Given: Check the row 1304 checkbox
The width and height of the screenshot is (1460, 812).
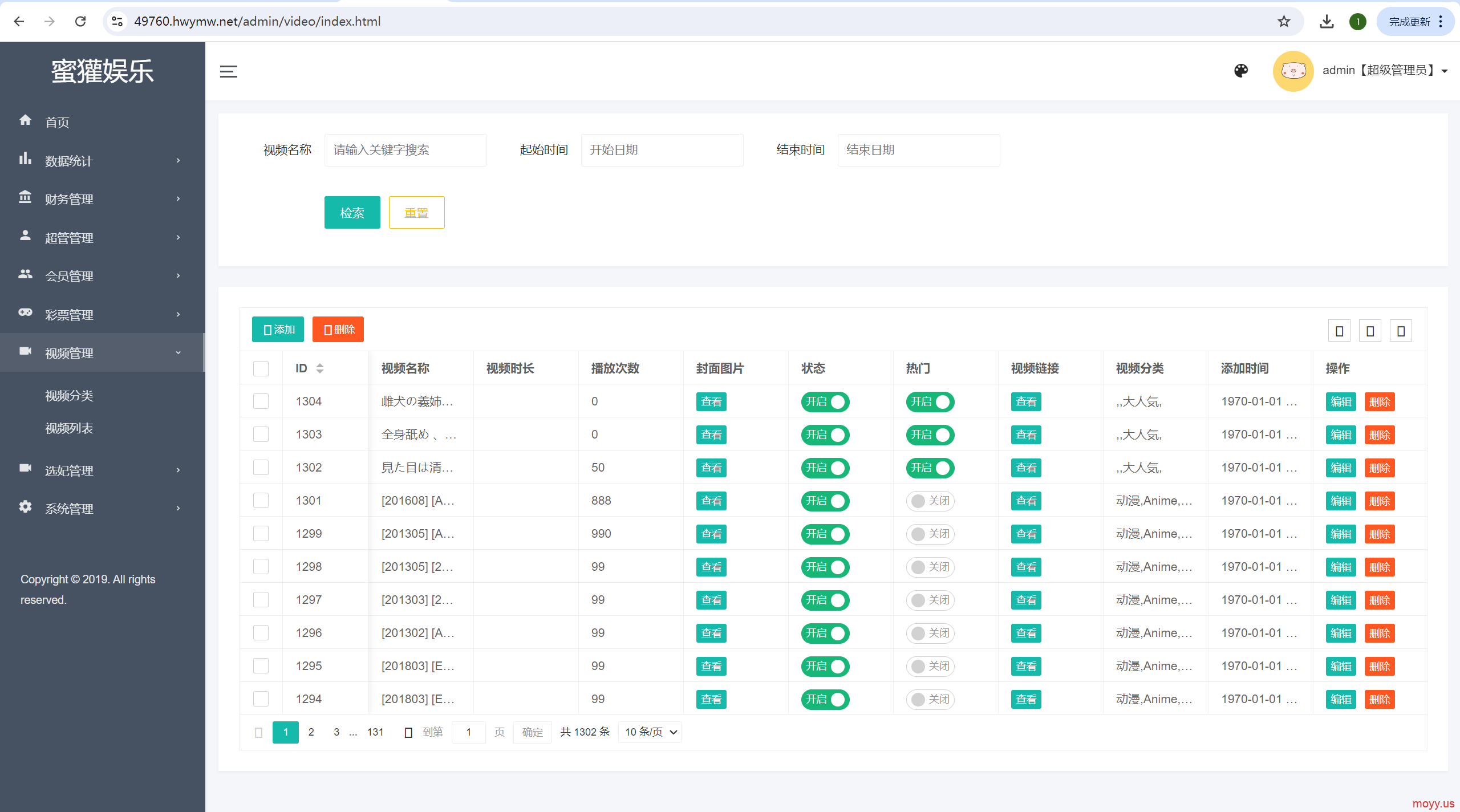Looking at the screenshot, I should [x=261, y=401].
